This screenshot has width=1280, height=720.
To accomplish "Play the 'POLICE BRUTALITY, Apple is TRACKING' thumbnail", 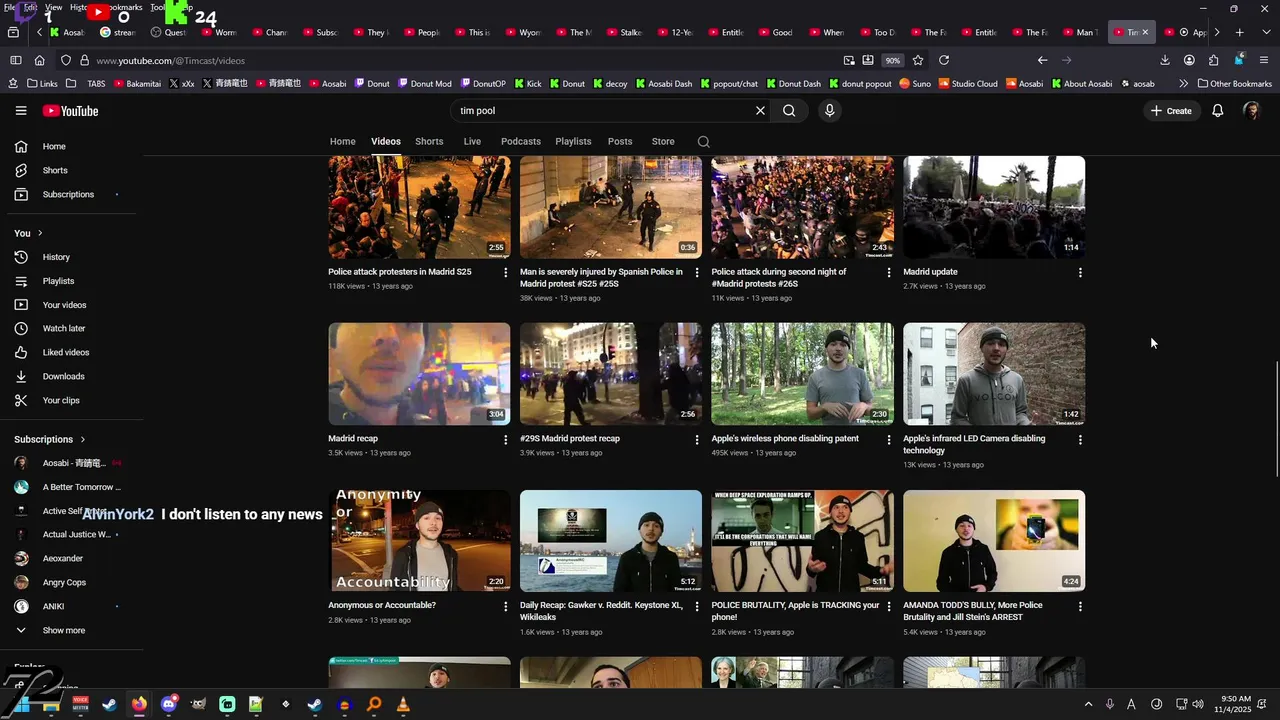I will pyautogui.click(x=802, y=541).
